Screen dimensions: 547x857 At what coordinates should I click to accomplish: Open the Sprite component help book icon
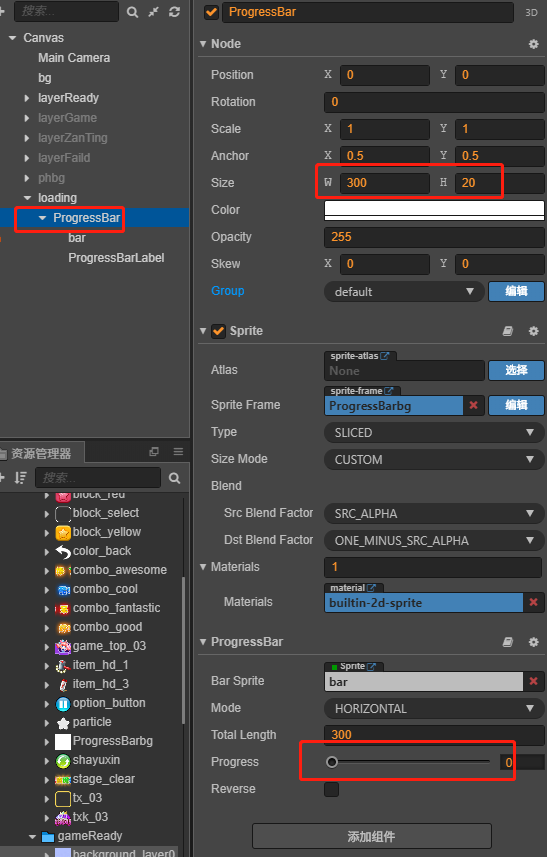pos(508,331)
